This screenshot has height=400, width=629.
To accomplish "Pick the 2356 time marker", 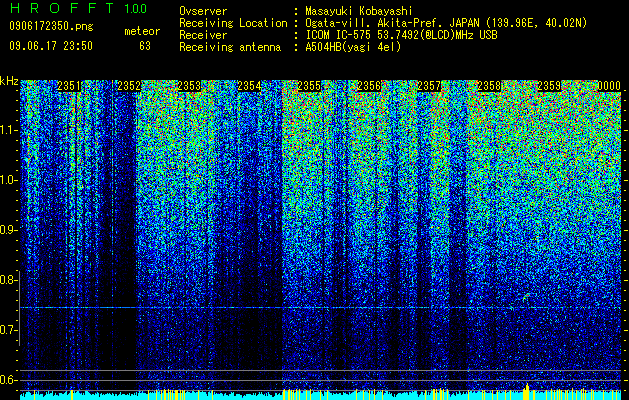I will pos(369,86).
